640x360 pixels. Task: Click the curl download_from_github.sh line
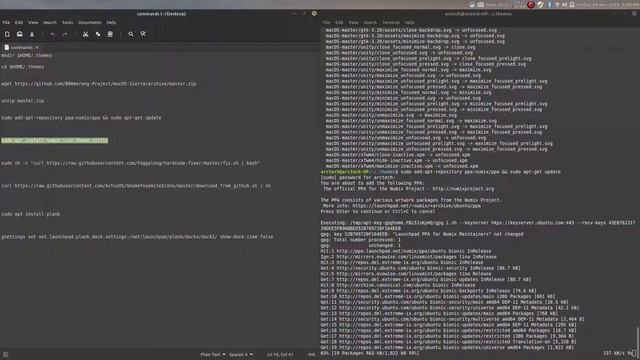[136, 186]
